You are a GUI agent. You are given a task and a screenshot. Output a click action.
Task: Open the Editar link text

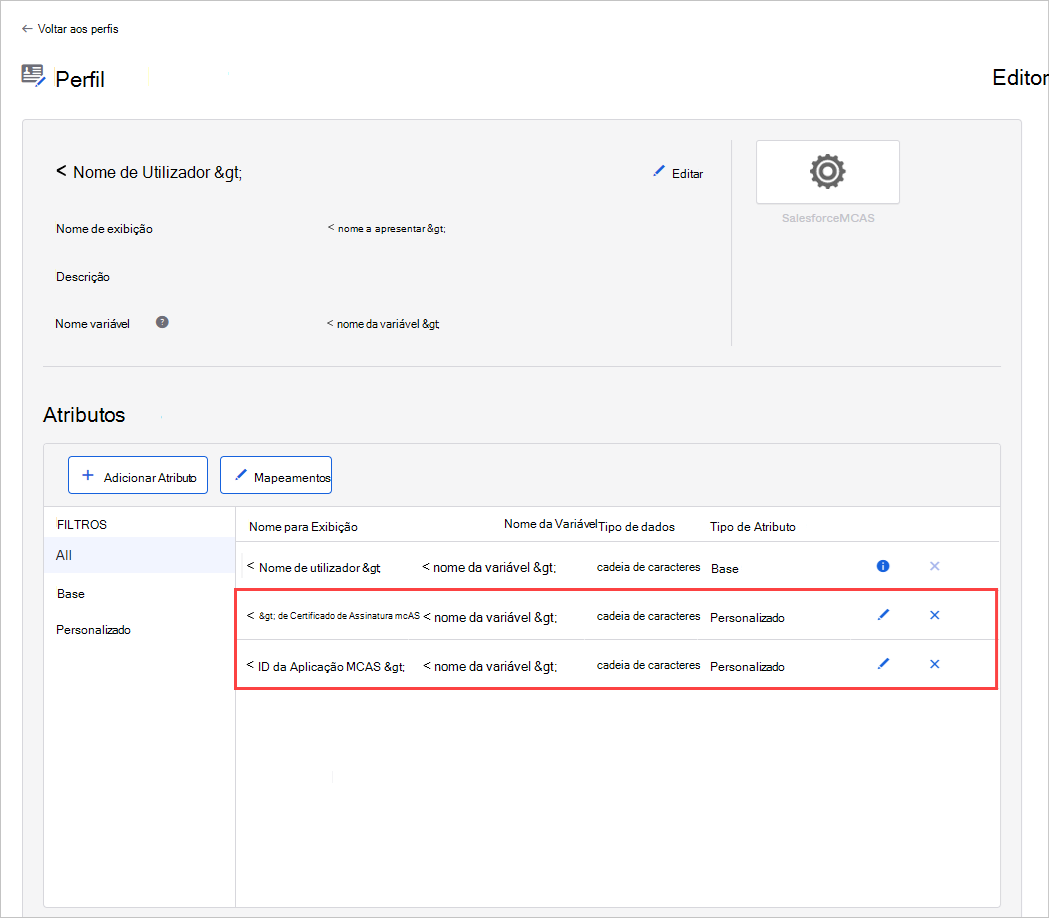(x=687, y=173)
